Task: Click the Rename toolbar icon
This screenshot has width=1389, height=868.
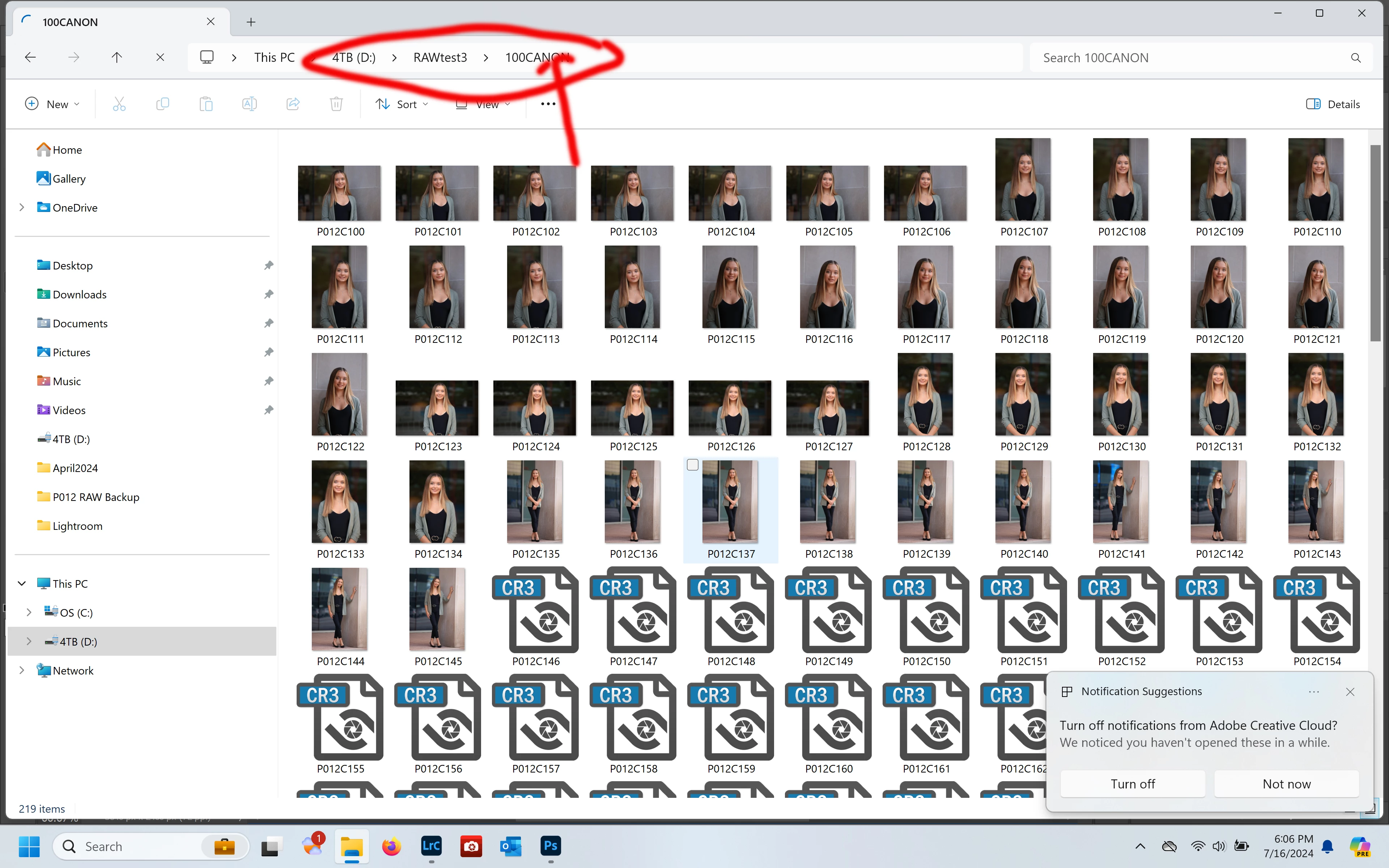Action: coord(249,104)
